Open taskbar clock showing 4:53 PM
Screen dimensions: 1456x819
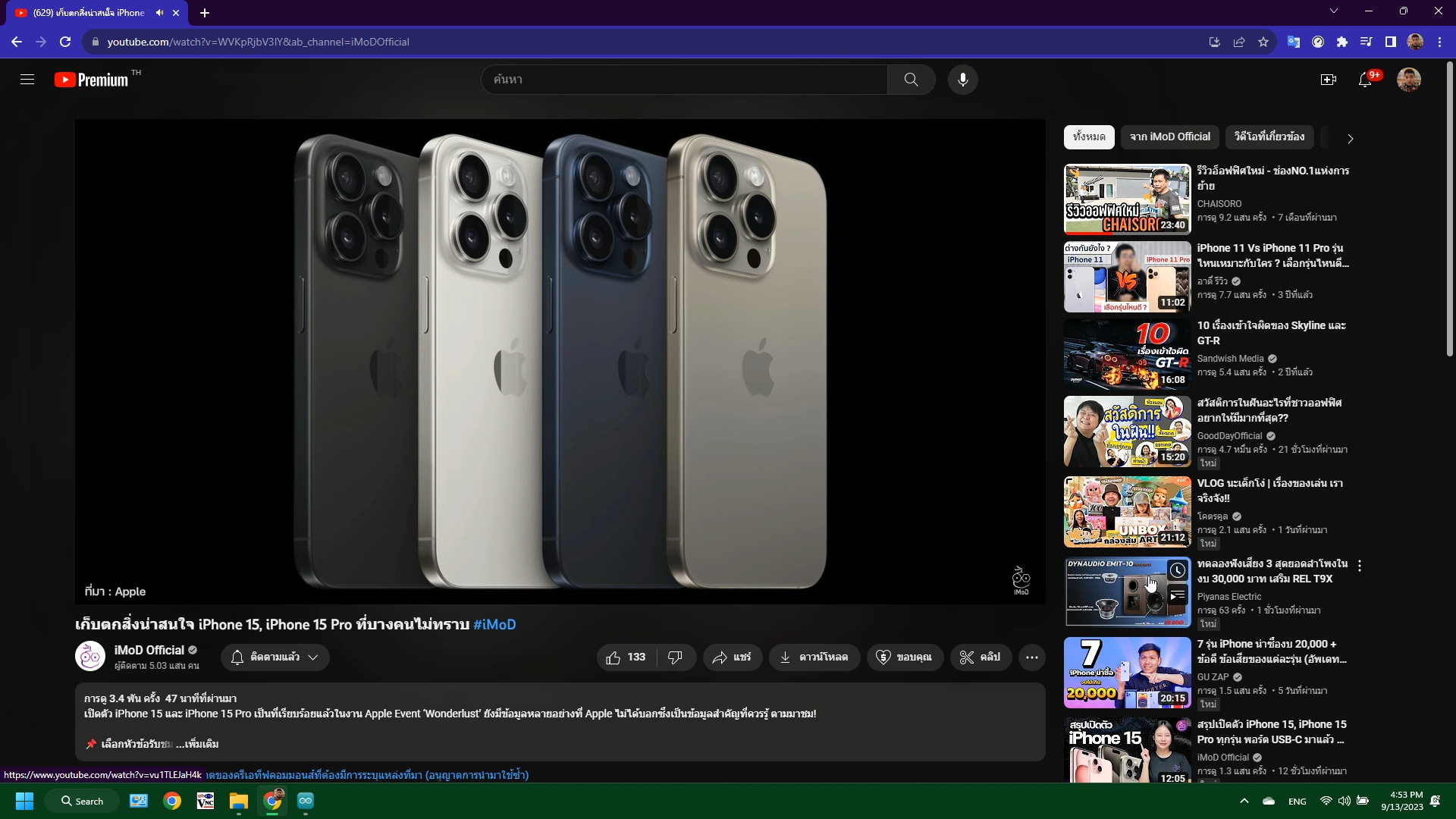click(x=1402, y=801)
